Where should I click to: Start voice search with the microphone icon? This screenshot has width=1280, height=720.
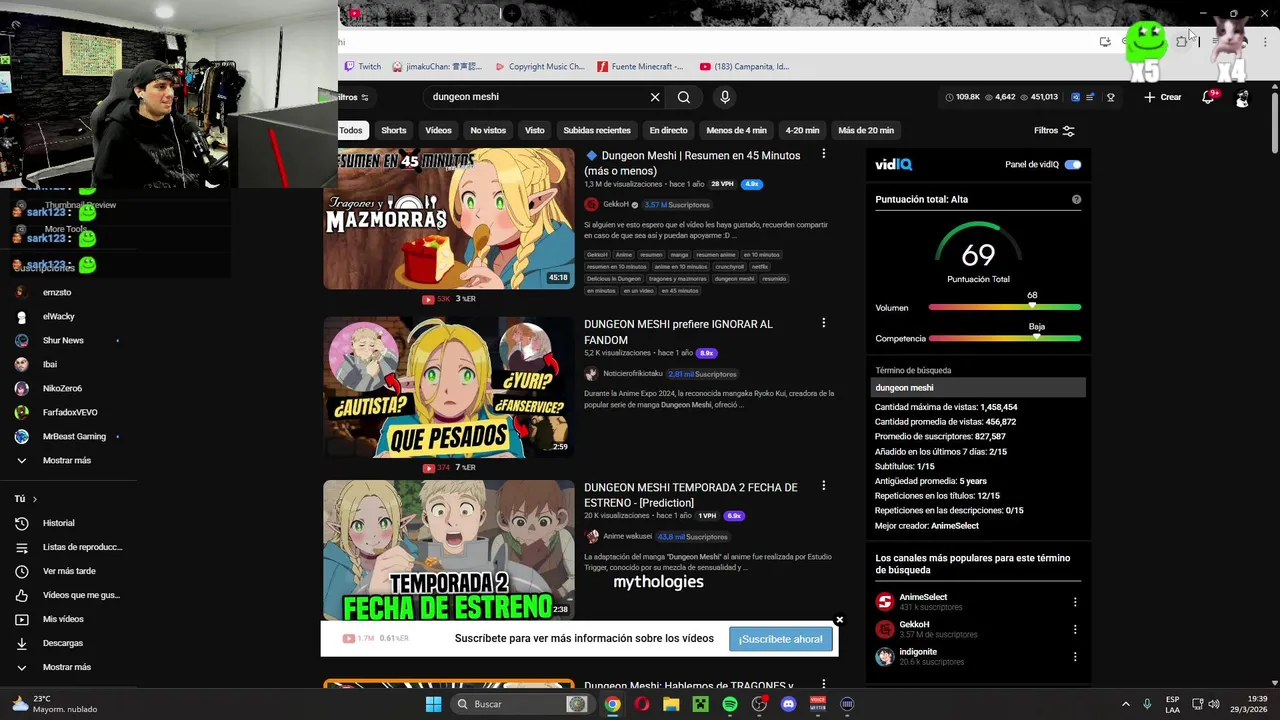tap(725, 97)
